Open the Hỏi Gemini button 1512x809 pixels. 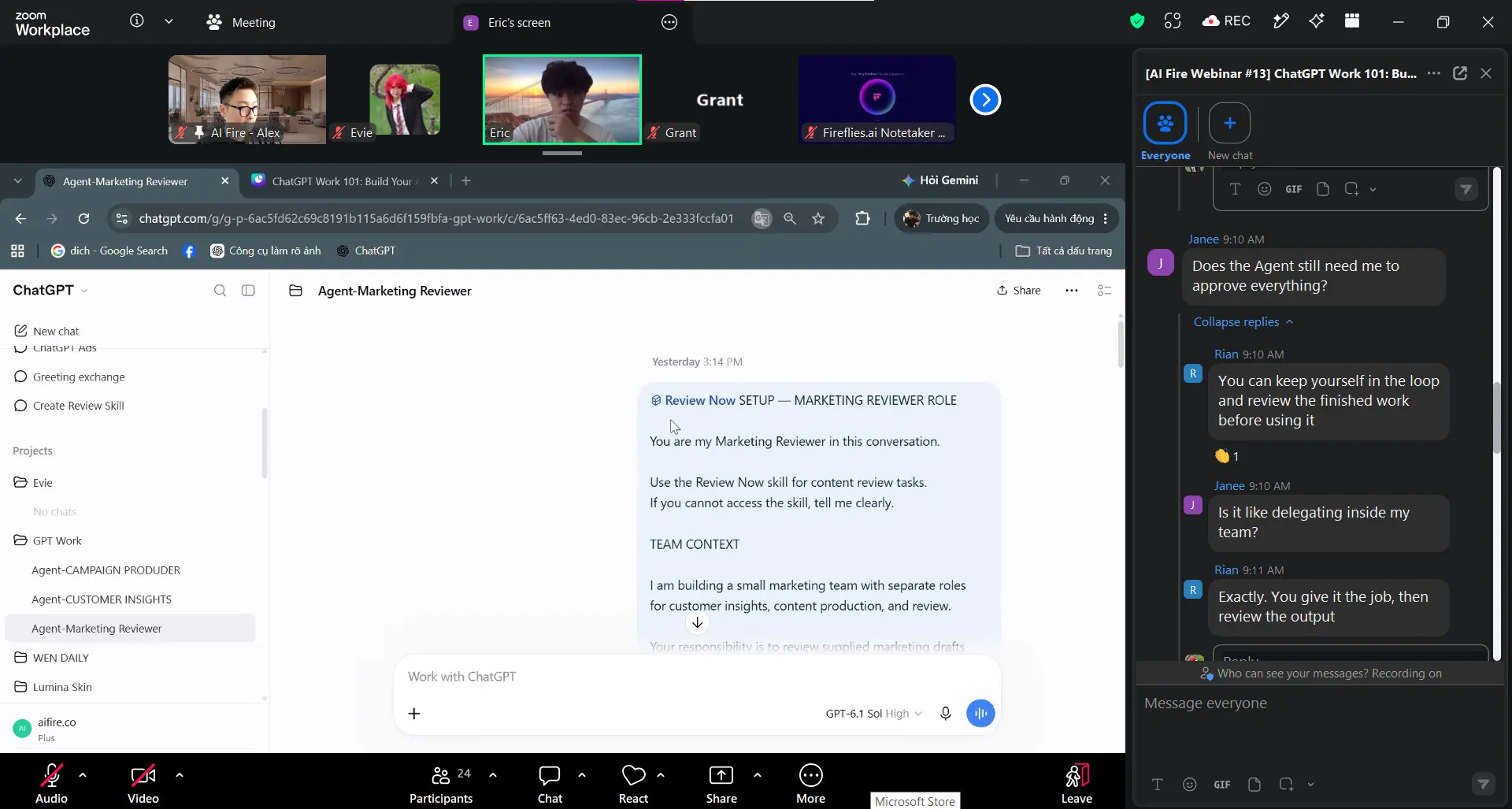click(939, 181)
